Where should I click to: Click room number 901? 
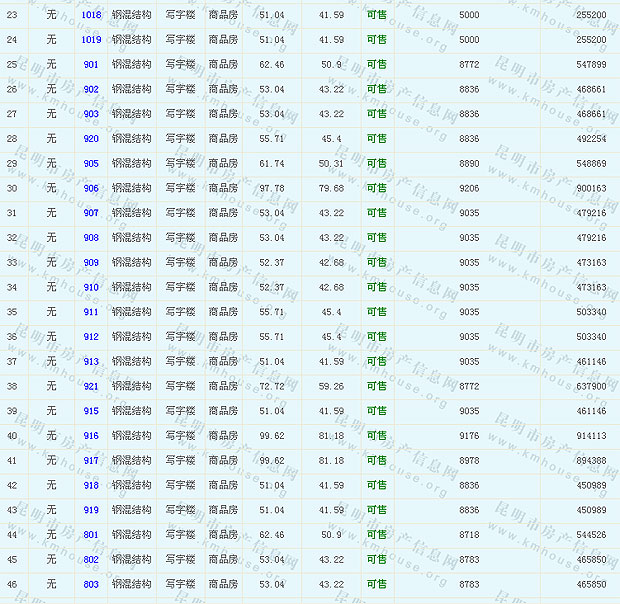point(91,65)
